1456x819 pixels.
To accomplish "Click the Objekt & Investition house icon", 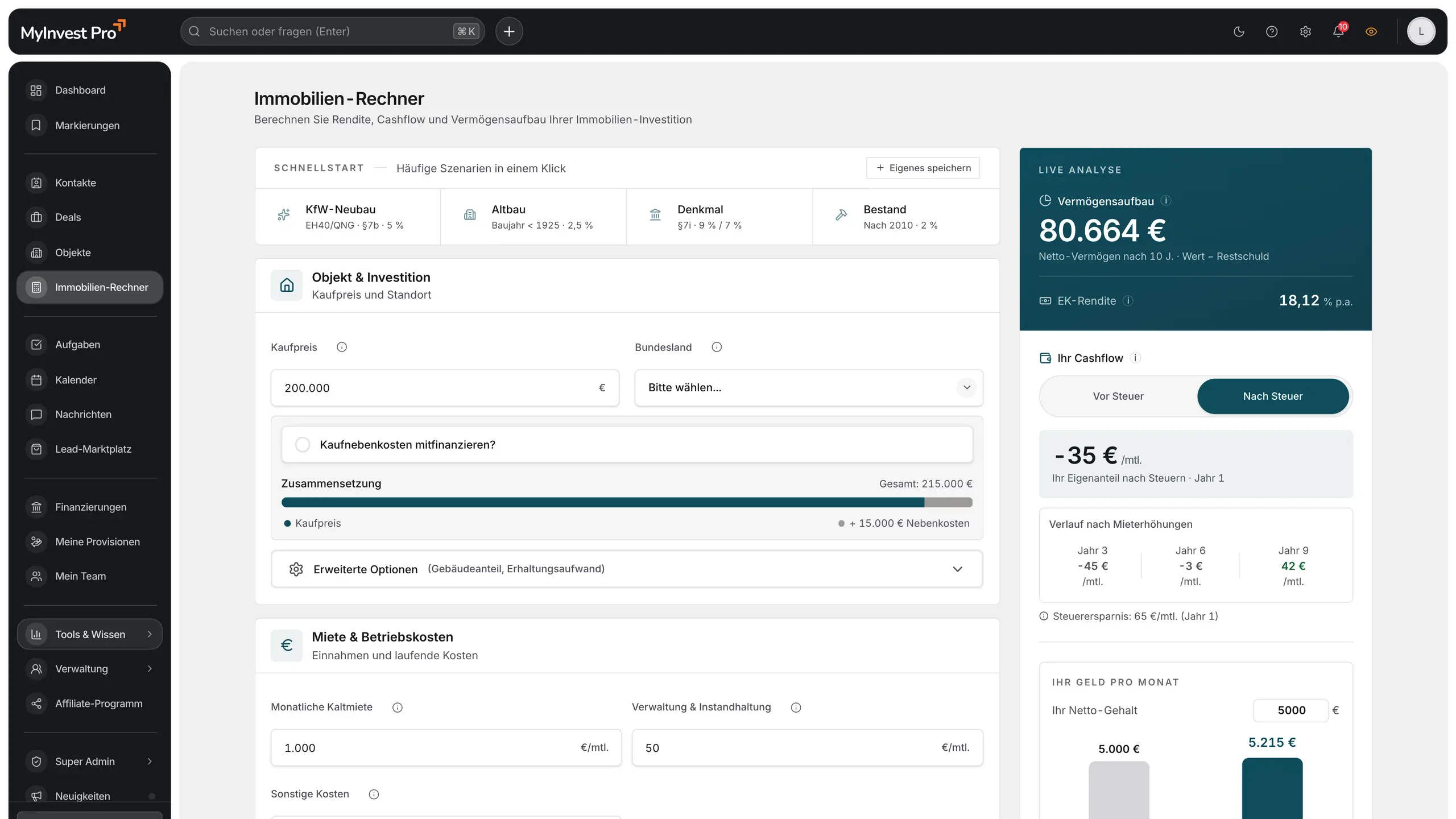I will (x=287, y=285).
